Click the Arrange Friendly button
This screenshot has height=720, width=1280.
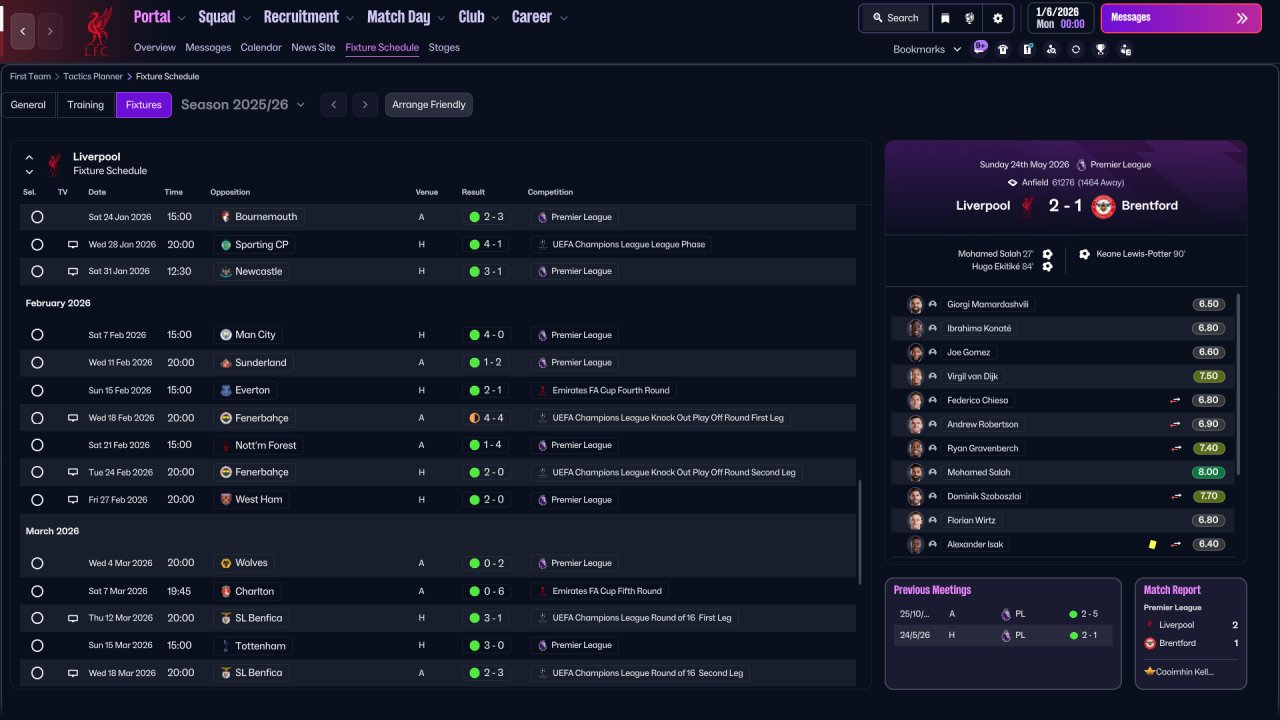[x=429, y=105]
